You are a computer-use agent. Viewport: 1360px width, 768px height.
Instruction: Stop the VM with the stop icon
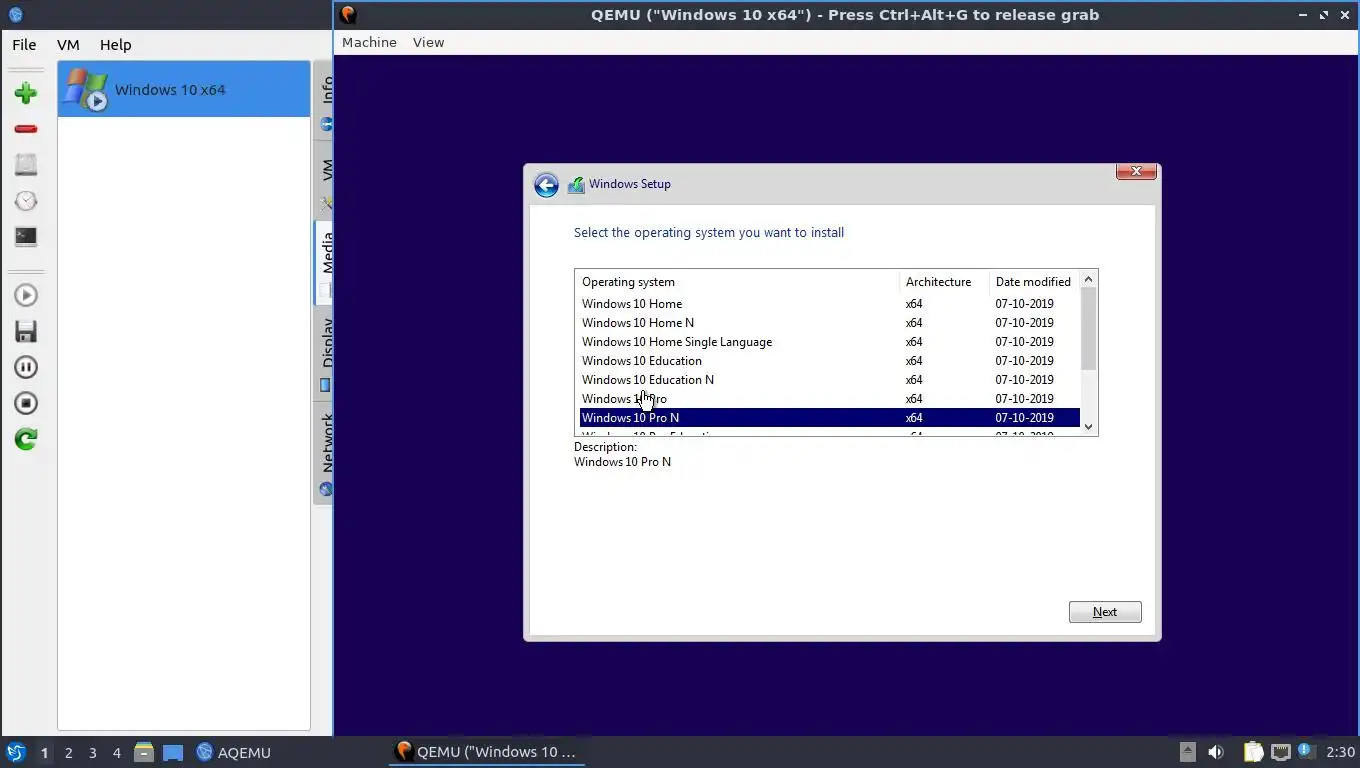26,403
